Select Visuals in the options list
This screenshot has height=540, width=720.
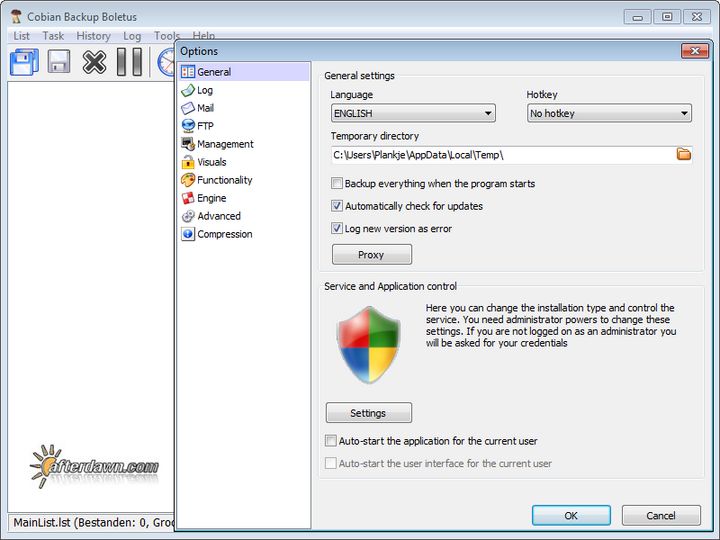pos(244,162)
